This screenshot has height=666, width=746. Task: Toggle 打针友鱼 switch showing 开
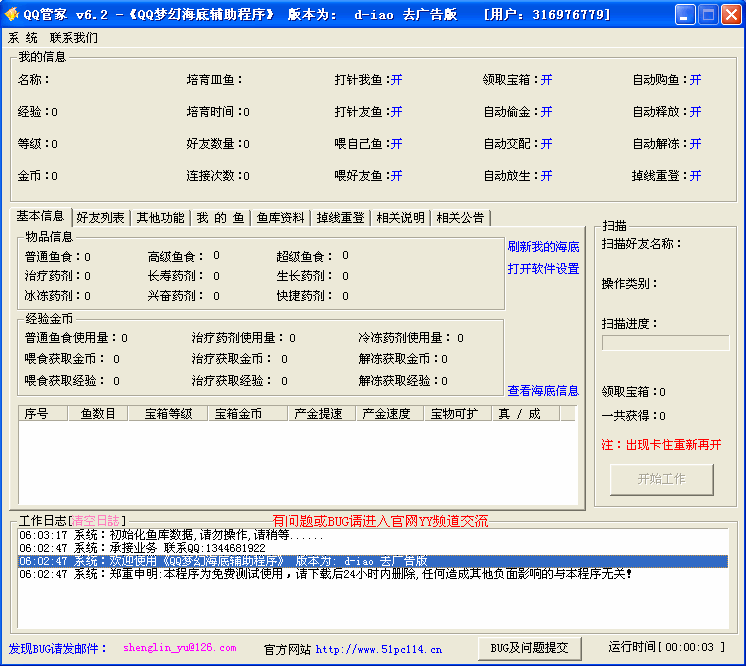[x=397, y=112]
